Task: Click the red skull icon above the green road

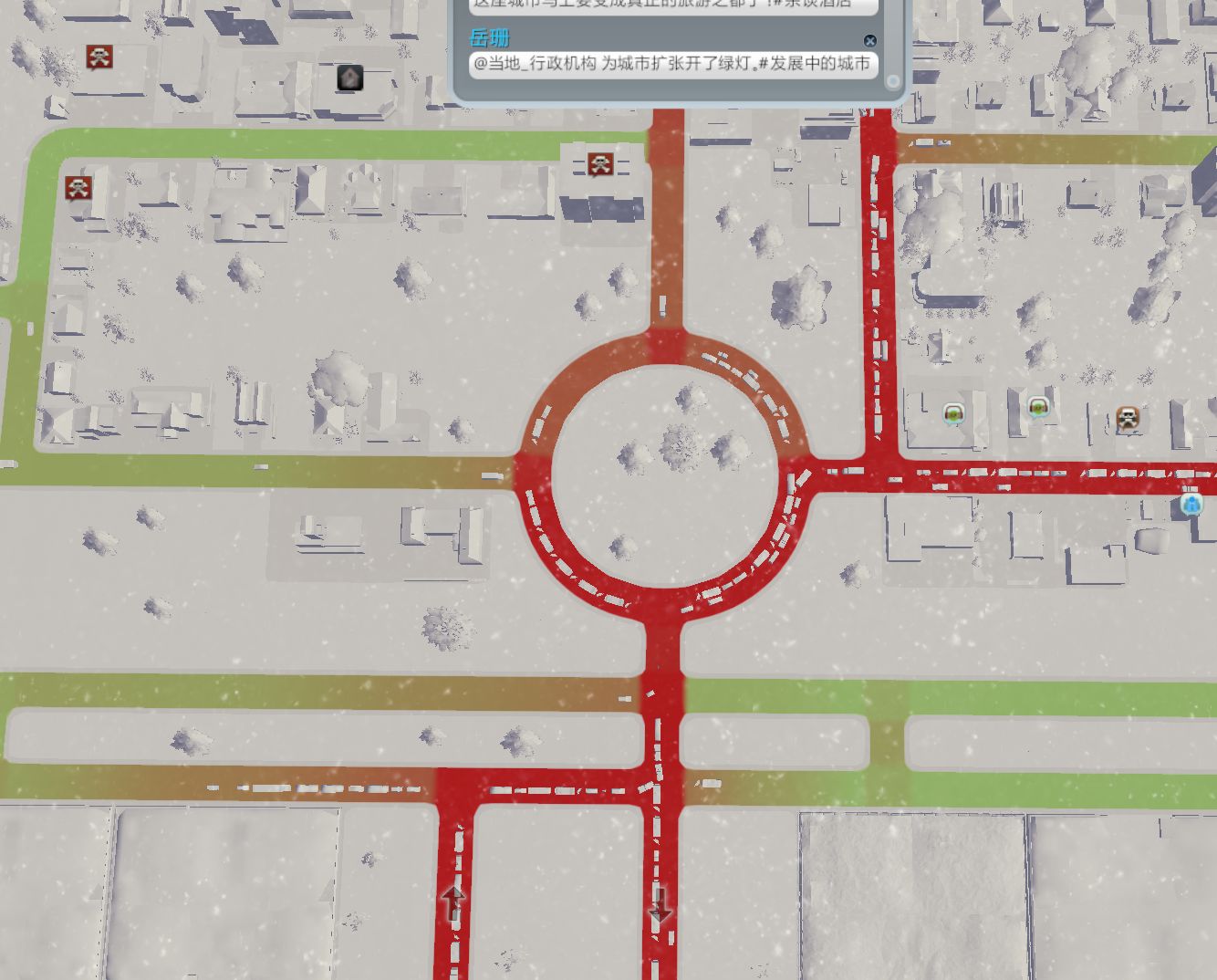Action: click(99, 57)
